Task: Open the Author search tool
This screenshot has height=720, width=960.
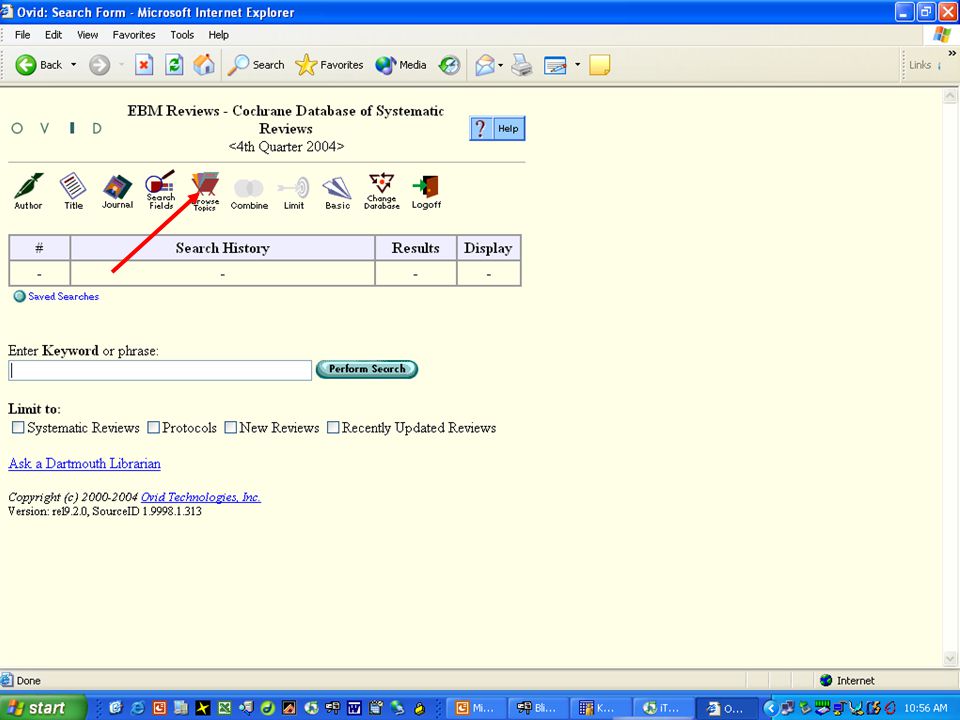Action: pyautogui.click(x=28, y=190)
